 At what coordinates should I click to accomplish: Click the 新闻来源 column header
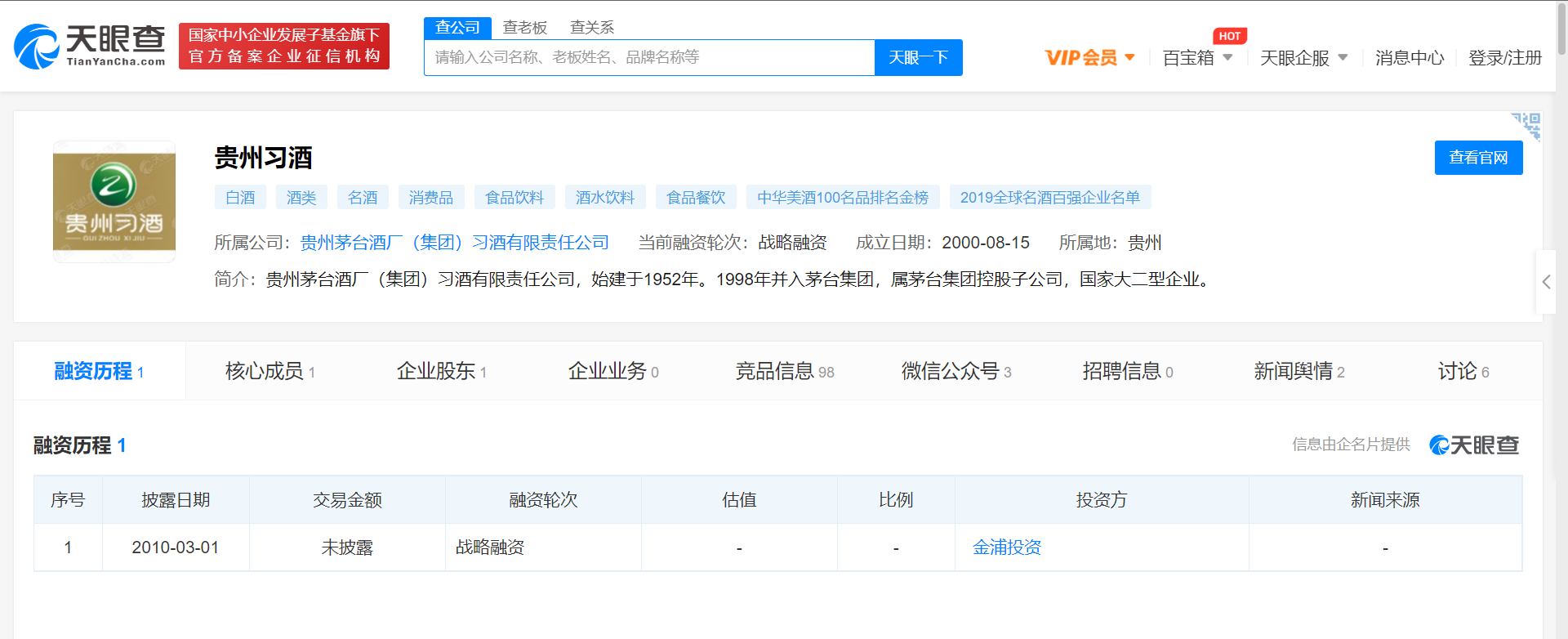[x=1385, y=500]
